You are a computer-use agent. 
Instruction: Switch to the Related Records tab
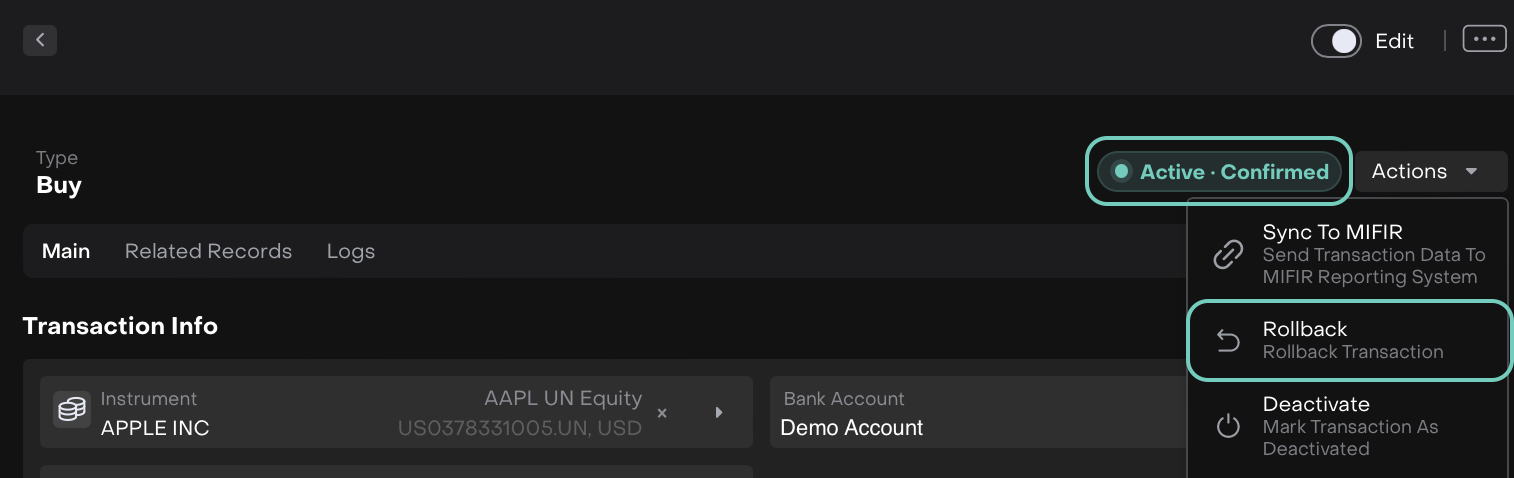208,251
